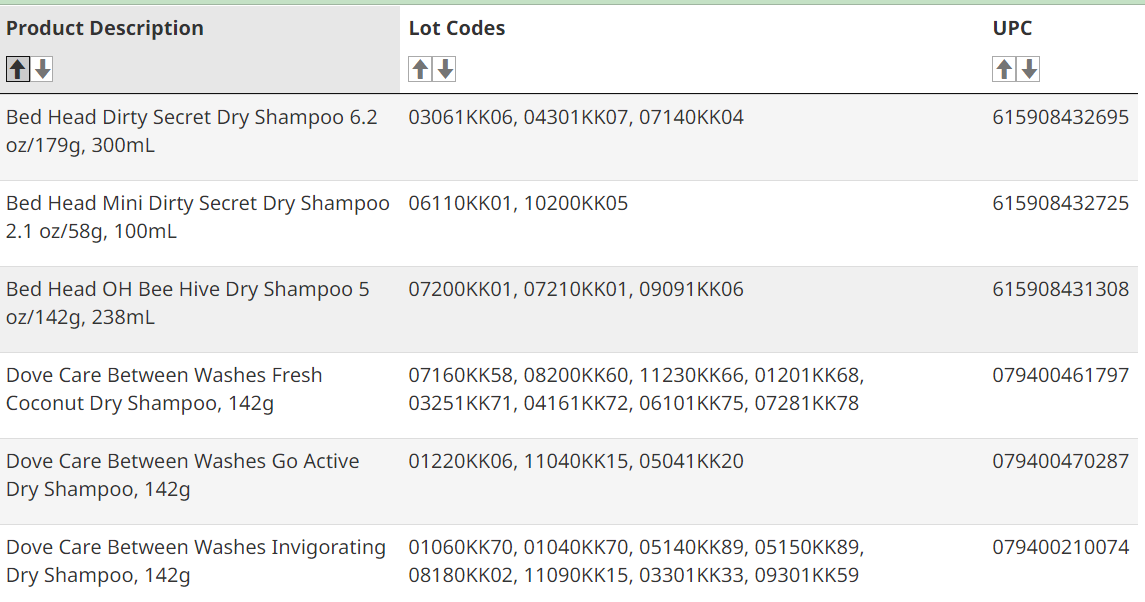The height and width of the screenshot is (602, 1145).
Task: Sort Product Description descending with down arrow
Action: click(x=42, y=69)
